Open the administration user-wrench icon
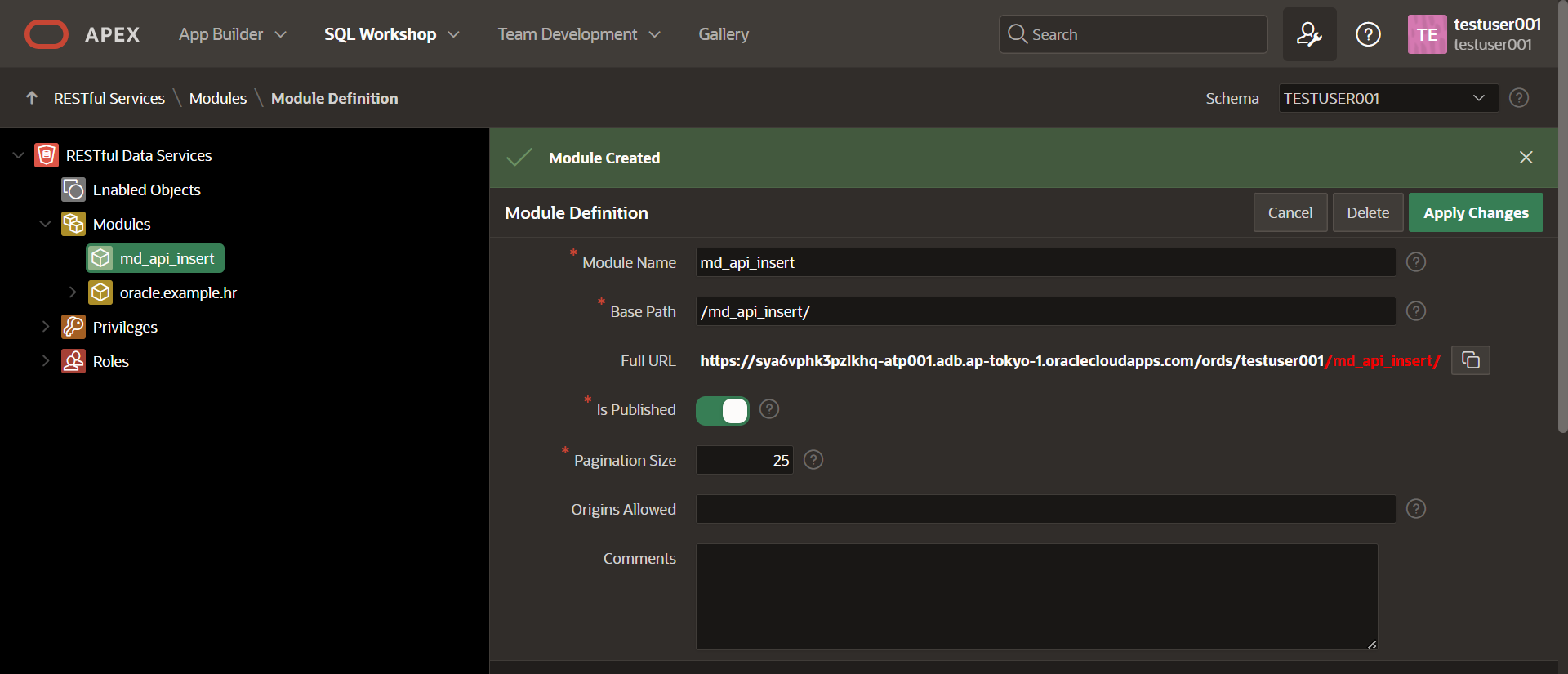Image resolution: width=1568 pixels, height=674 pixels. tap(1309, 34)
